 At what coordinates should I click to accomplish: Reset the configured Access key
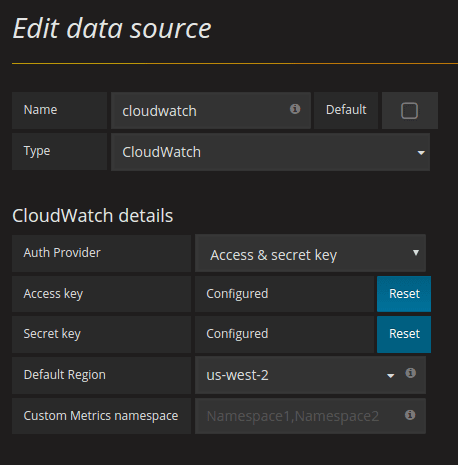[x=404, y=294]
